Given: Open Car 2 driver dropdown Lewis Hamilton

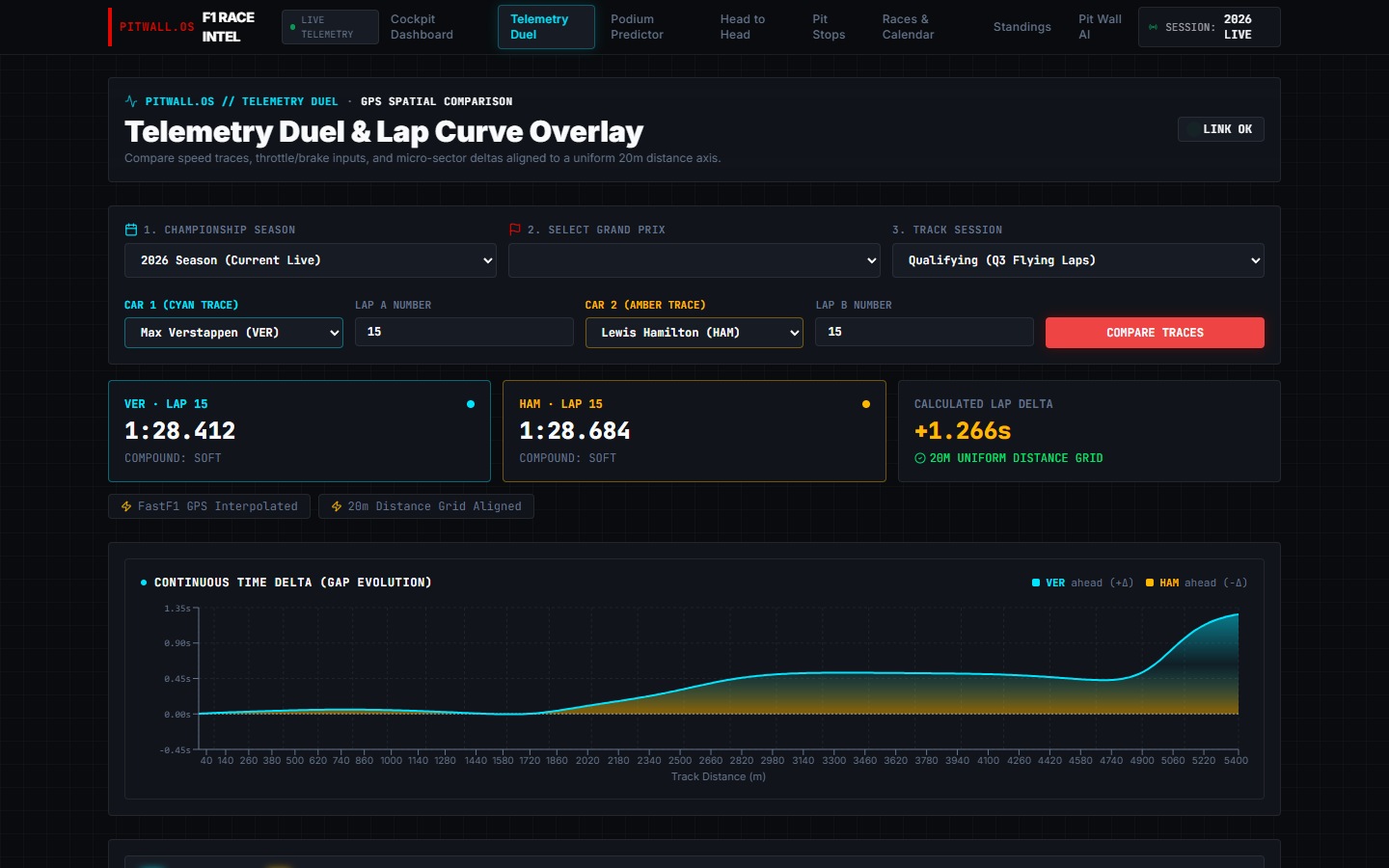Looking at the screenshot, I should pos(694,333).
